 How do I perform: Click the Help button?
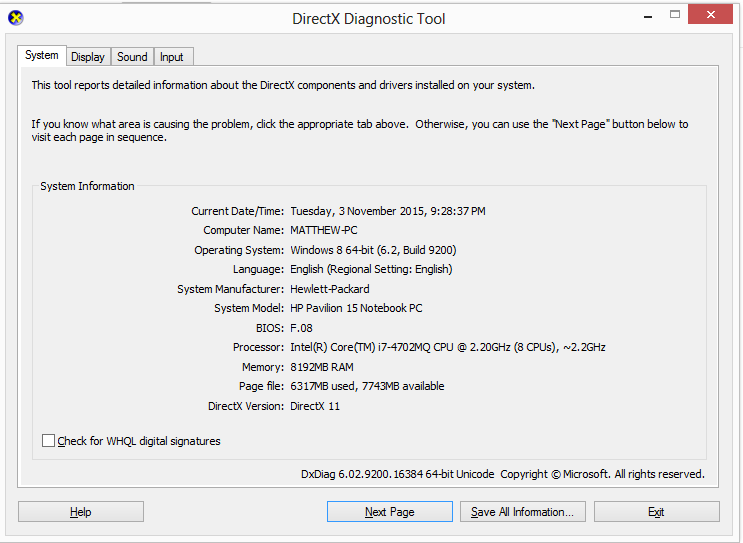click(x=81, y=512)
